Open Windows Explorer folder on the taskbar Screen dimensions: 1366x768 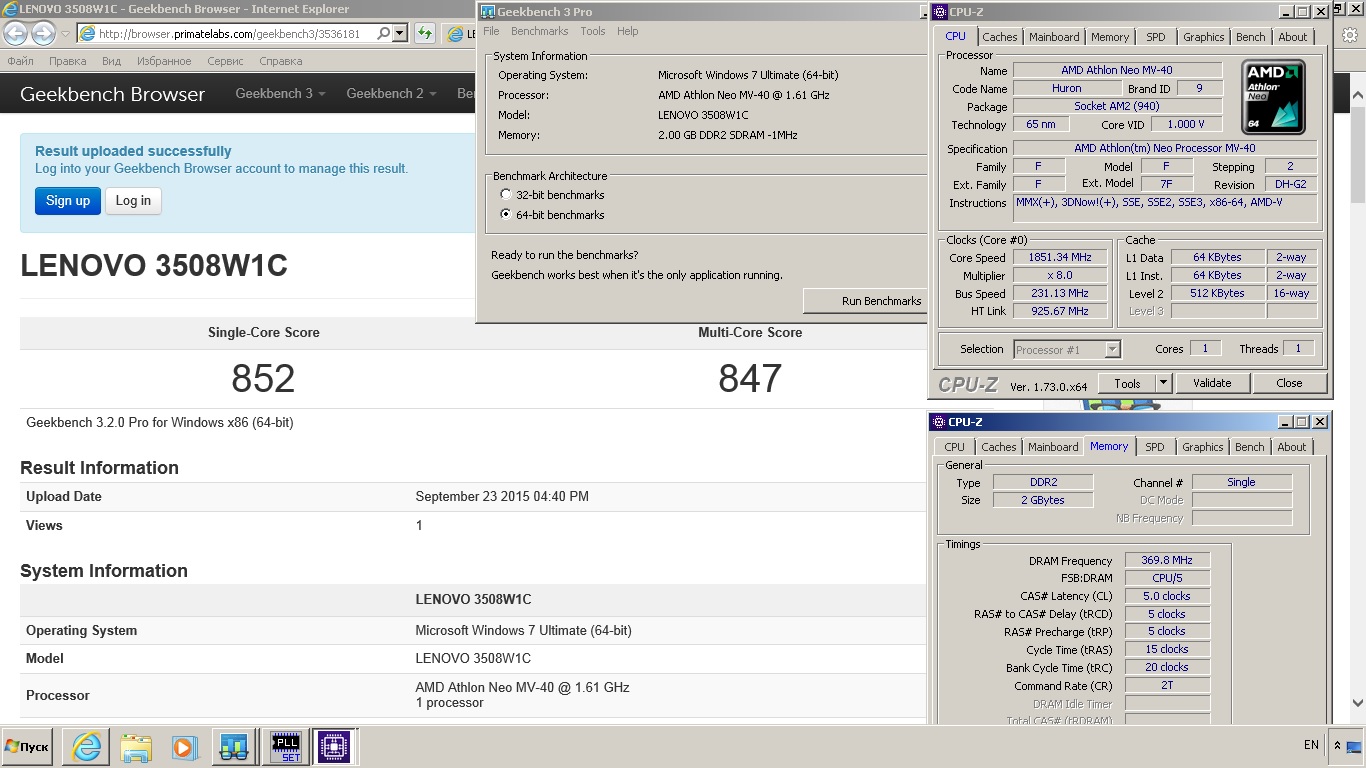[136, 747]
